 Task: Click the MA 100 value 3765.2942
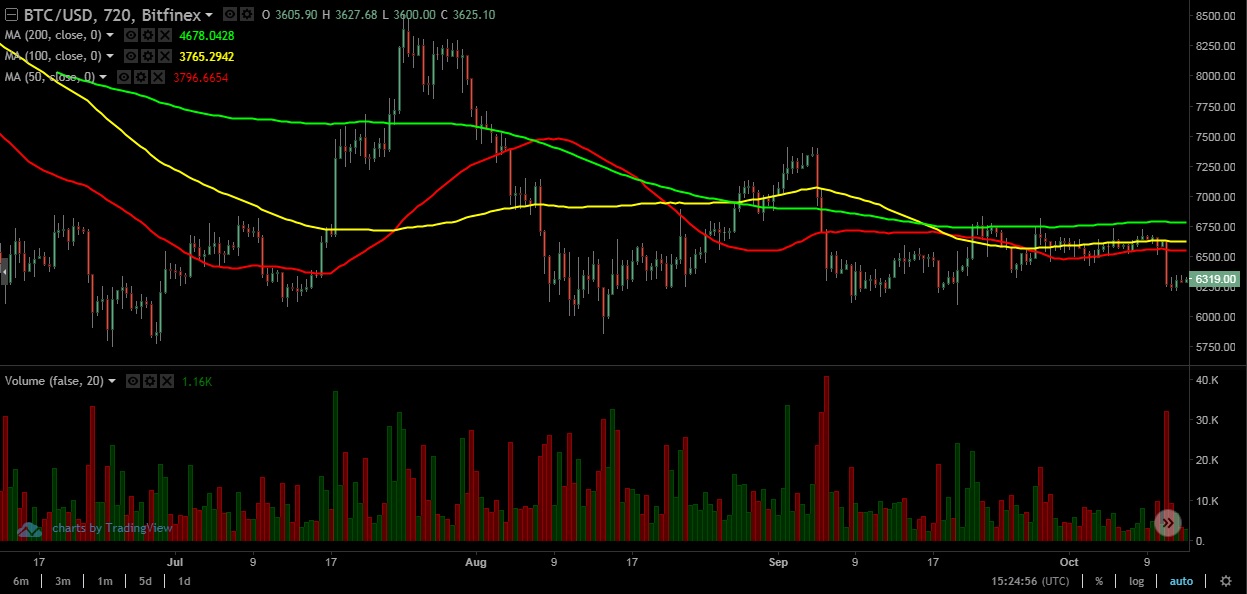click(207, 56)
